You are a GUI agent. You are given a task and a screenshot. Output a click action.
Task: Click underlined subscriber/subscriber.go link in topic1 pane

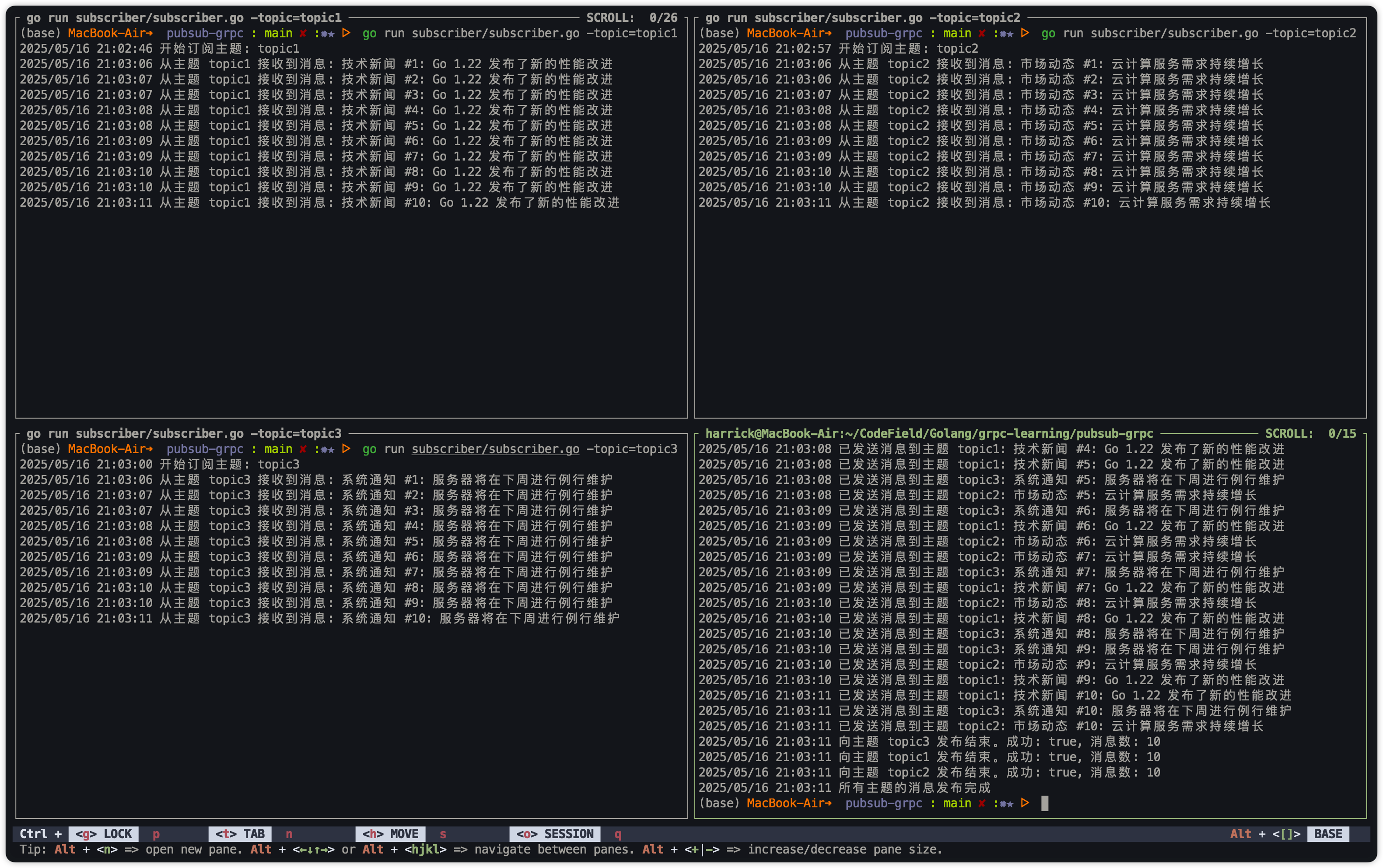pyautogui.click(x=495, y=33)
